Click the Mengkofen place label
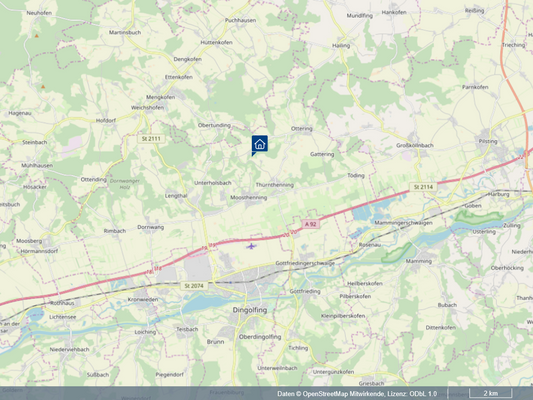This screenshot has width=533, height=400. tap(160, 97)
